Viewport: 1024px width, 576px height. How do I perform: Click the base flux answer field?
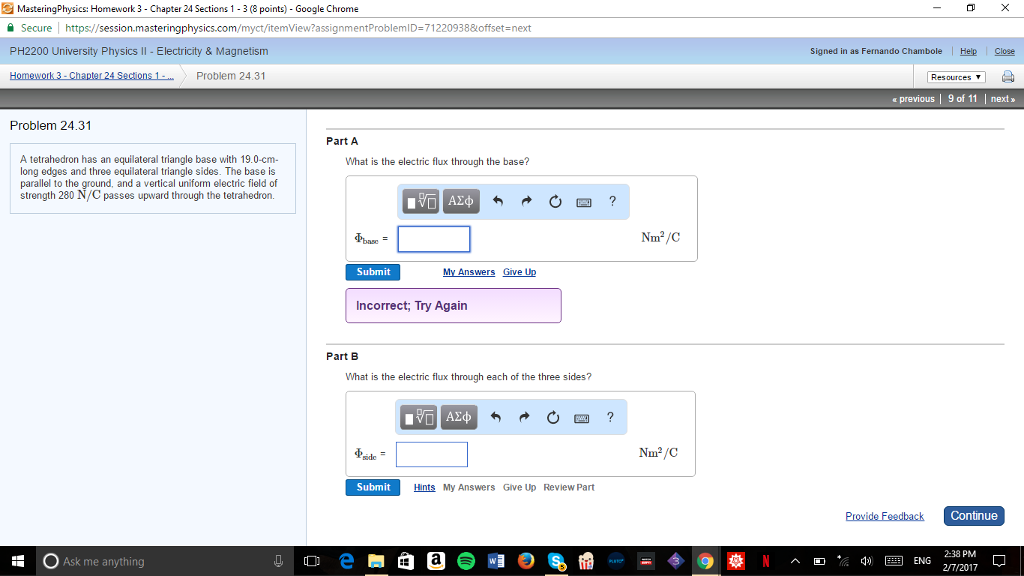tap(434, 239)
